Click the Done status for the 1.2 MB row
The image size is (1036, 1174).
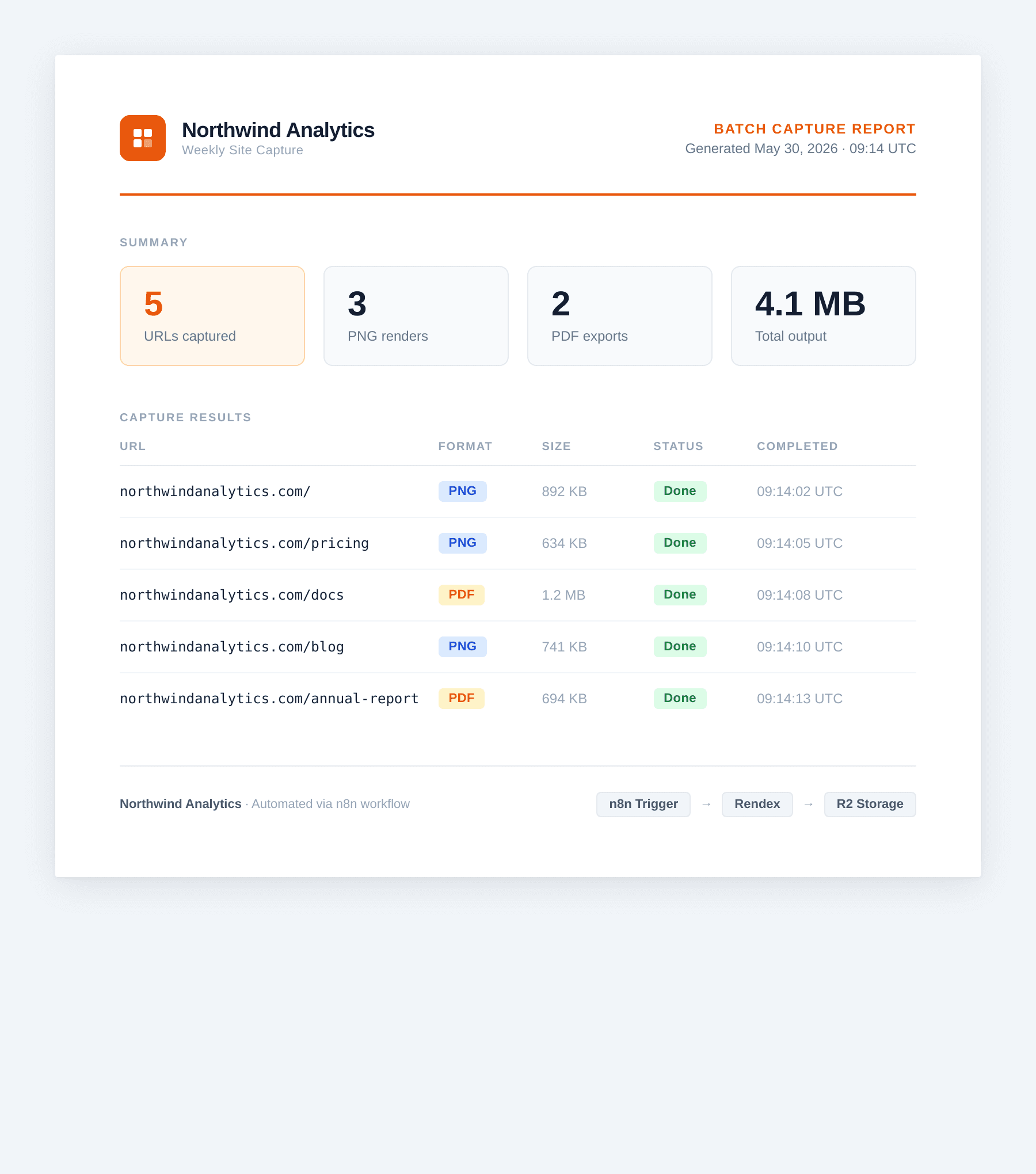click(x=680, y=595)
